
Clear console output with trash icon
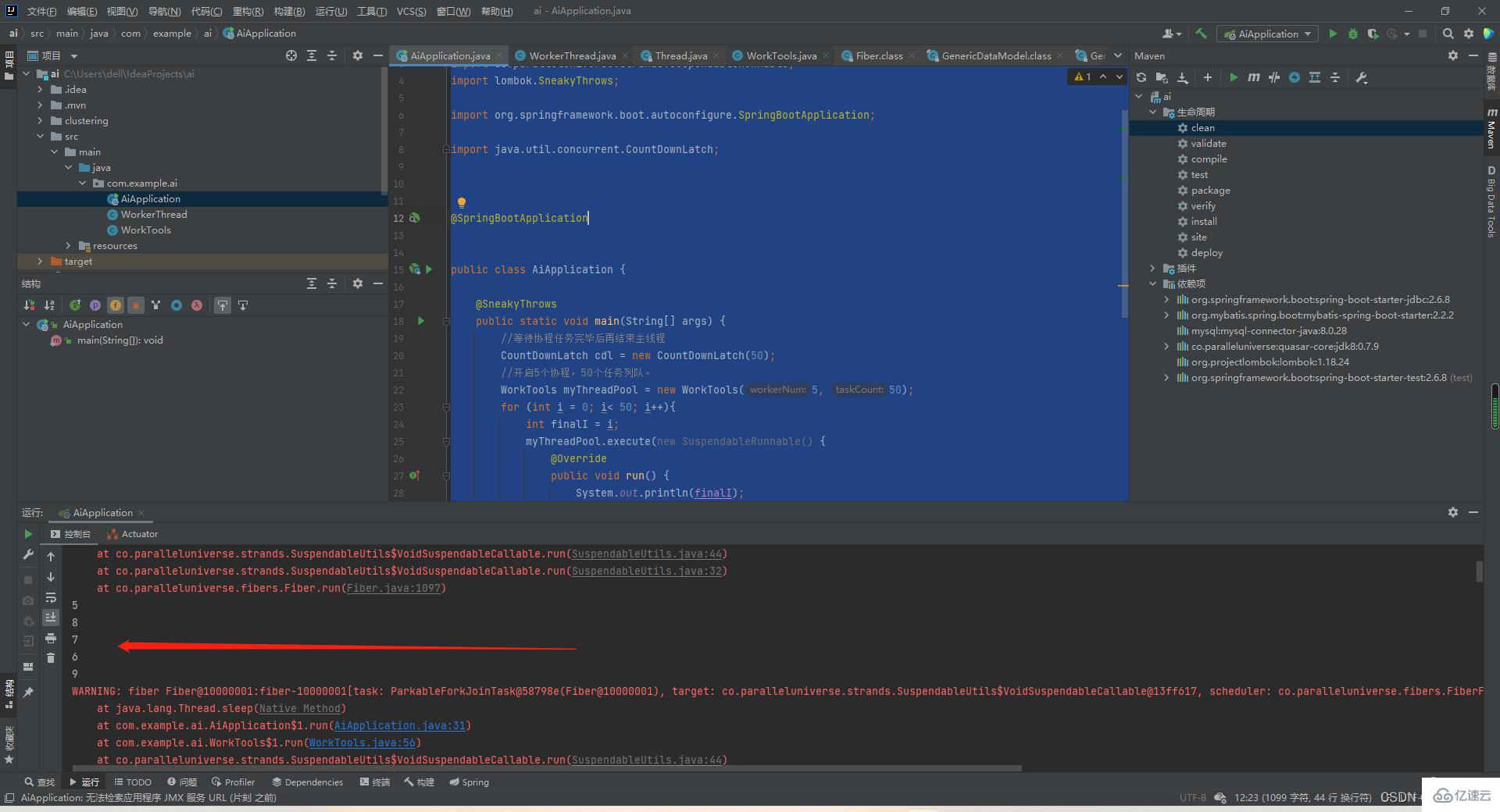[x=51, y=657]
